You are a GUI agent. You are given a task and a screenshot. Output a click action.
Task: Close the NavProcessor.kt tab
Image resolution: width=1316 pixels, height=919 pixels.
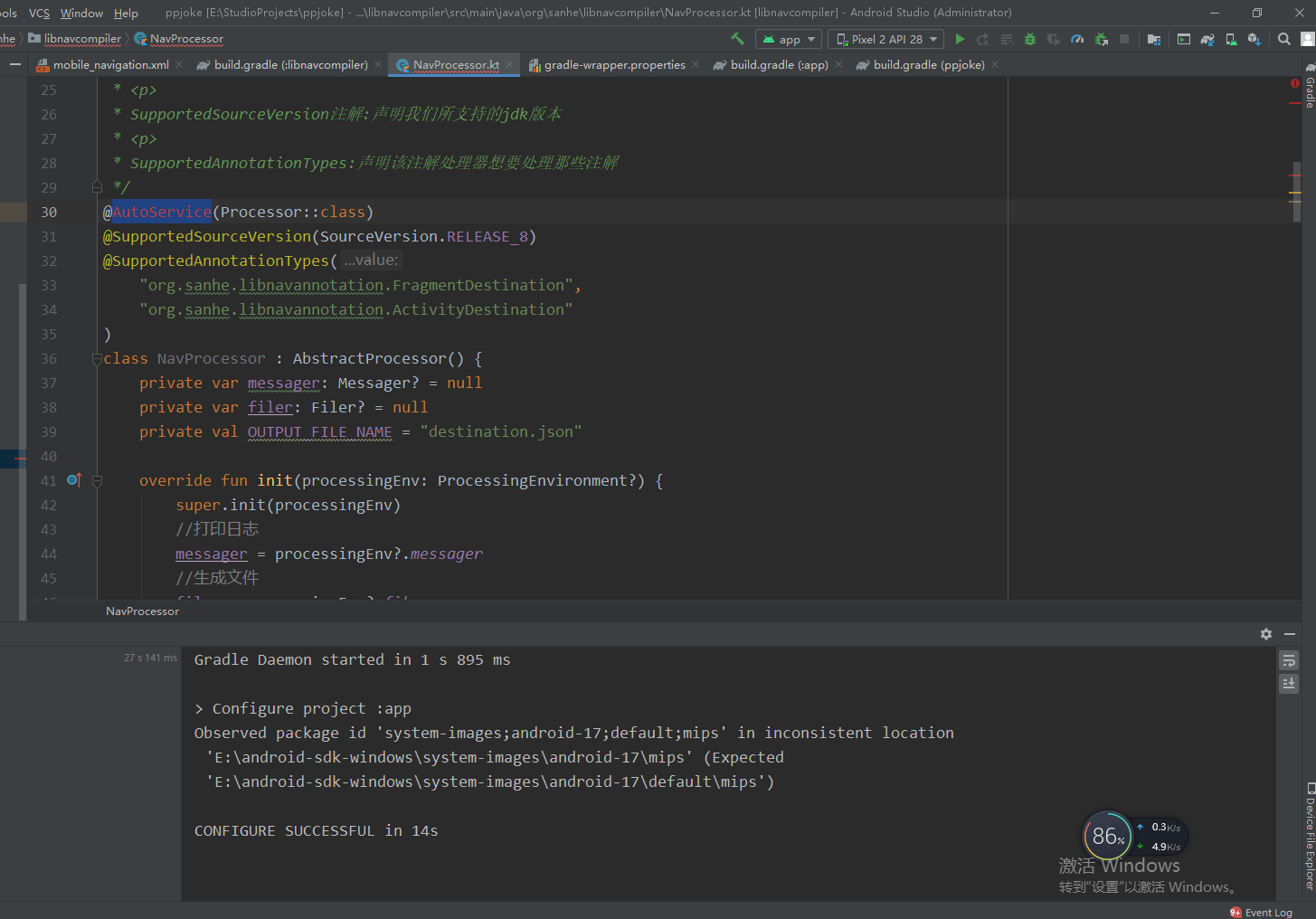tap(510, 64)
